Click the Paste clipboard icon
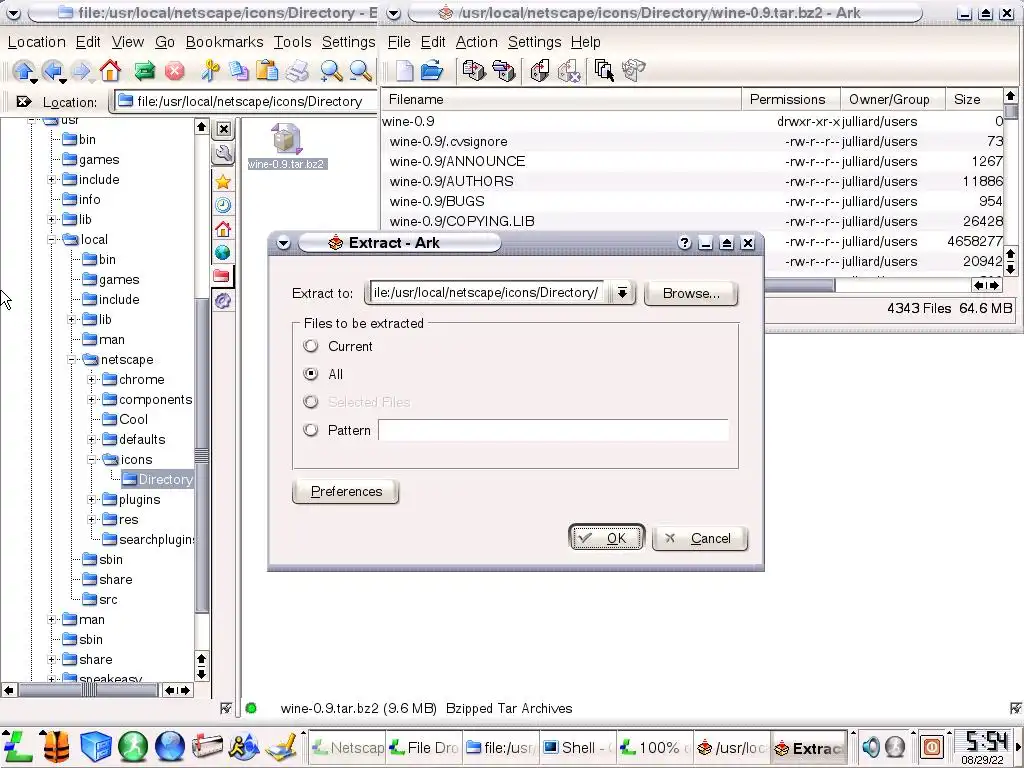Screen dimensions: 1024x768 coord(267,71)
